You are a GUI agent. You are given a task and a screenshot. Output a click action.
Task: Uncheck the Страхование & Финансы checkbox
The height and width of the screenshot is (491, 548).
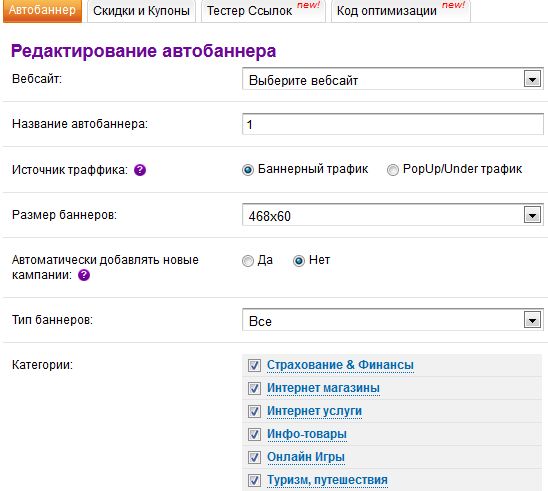[254, 366]
